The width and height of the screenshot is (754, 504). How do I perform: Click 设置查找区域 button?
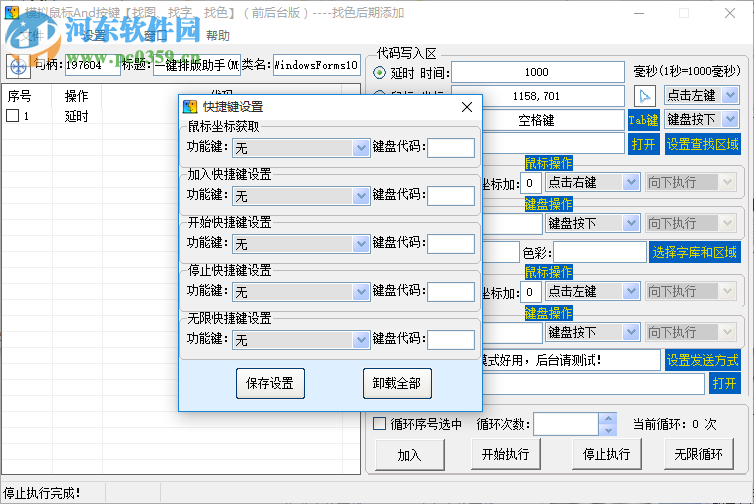pyautogui.click(x=703, y=144)
